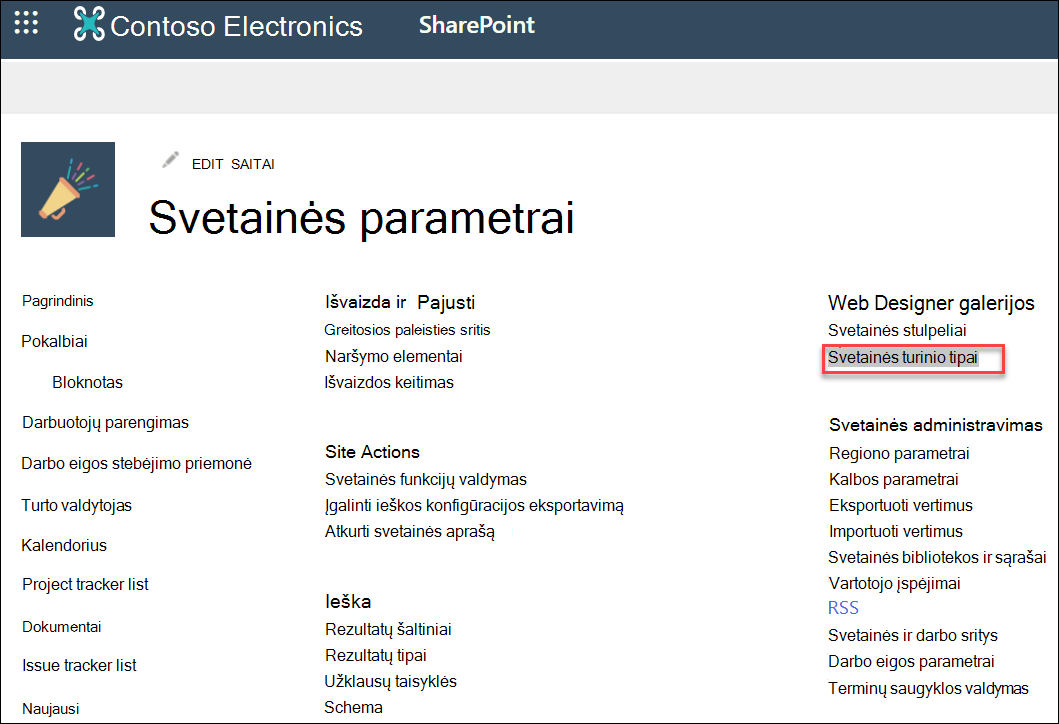Open Naujausi in left navigation
The width and height of the screenshot is (1059, 724).
tap(51, 708)
